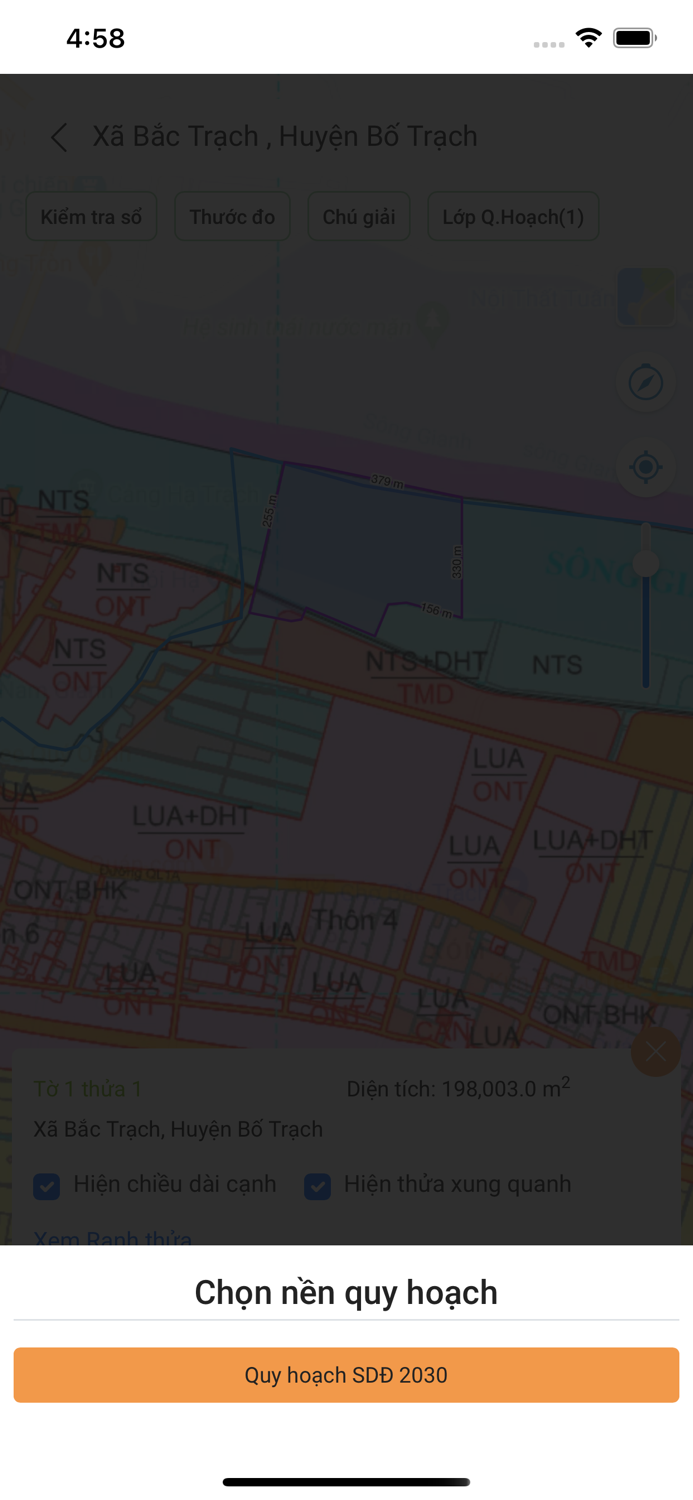Go back using the left chevron arrow

[59, 137]
